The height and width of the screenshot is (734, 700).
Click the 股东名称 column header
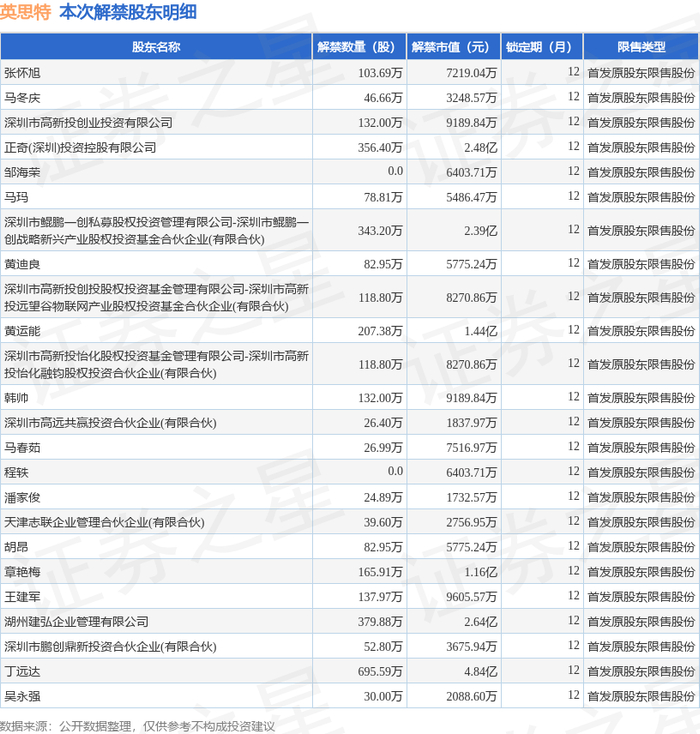[x=156, y=47]
